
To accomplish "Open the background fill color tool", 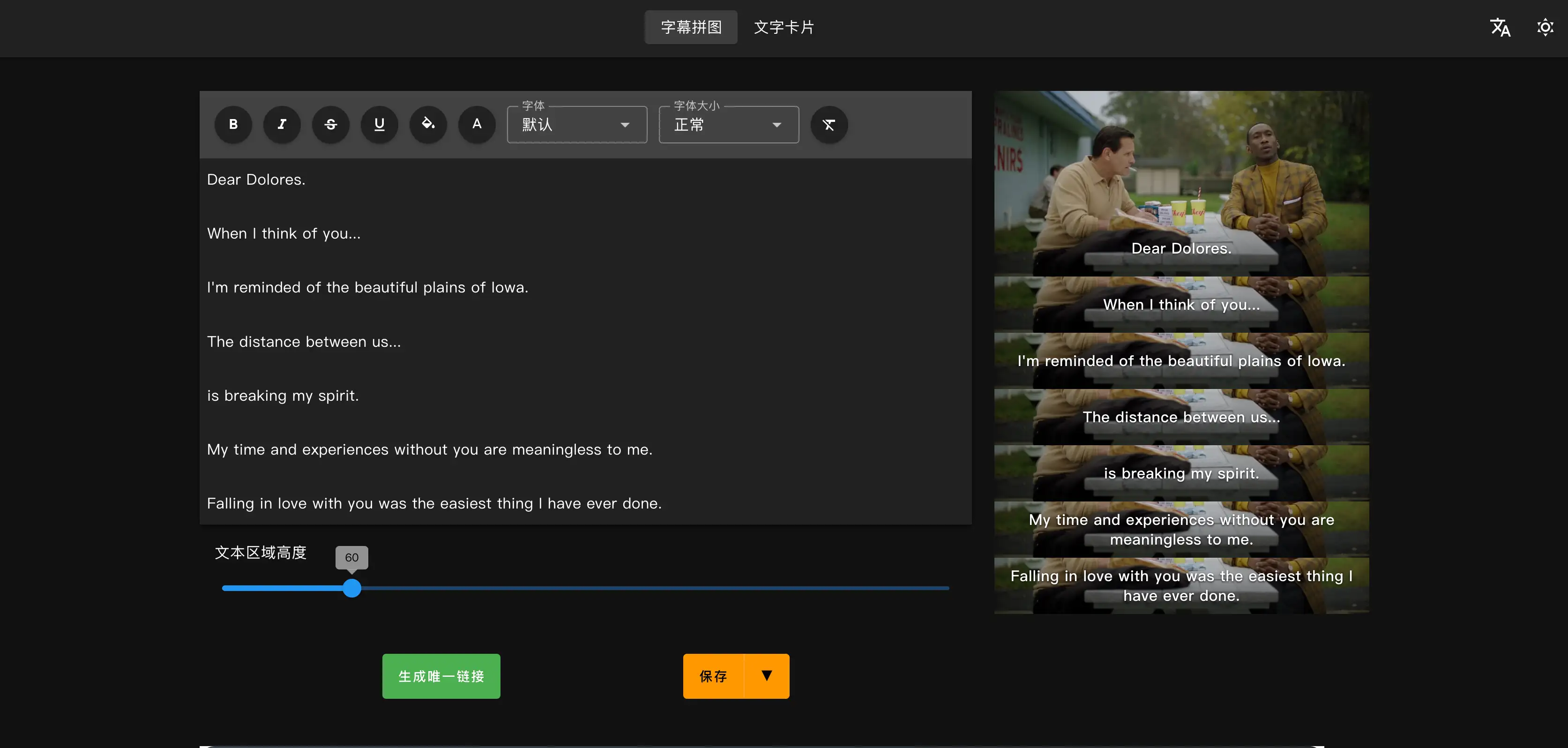I will coord(428,125).
